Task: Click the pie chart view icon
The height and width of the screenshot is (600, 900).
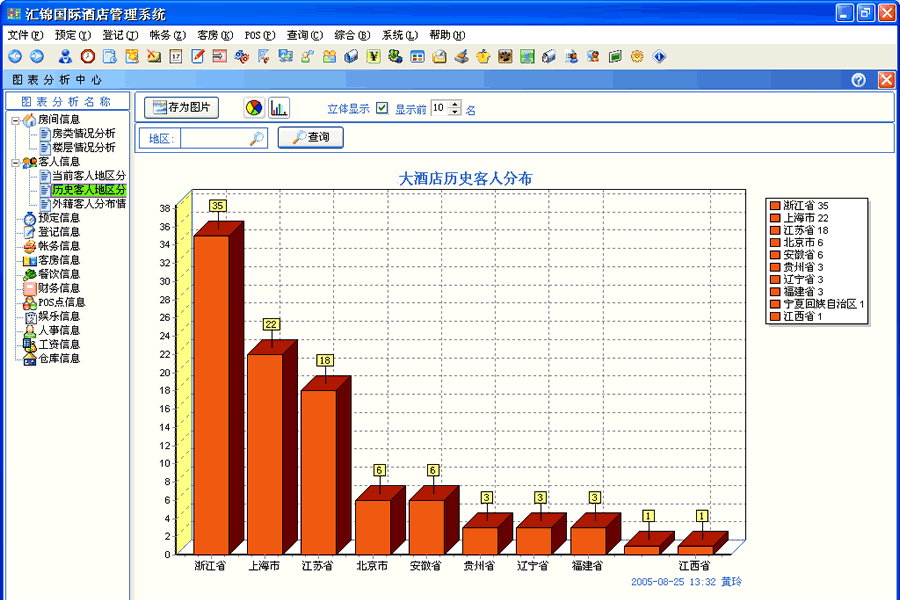Action: pos(255,108)
